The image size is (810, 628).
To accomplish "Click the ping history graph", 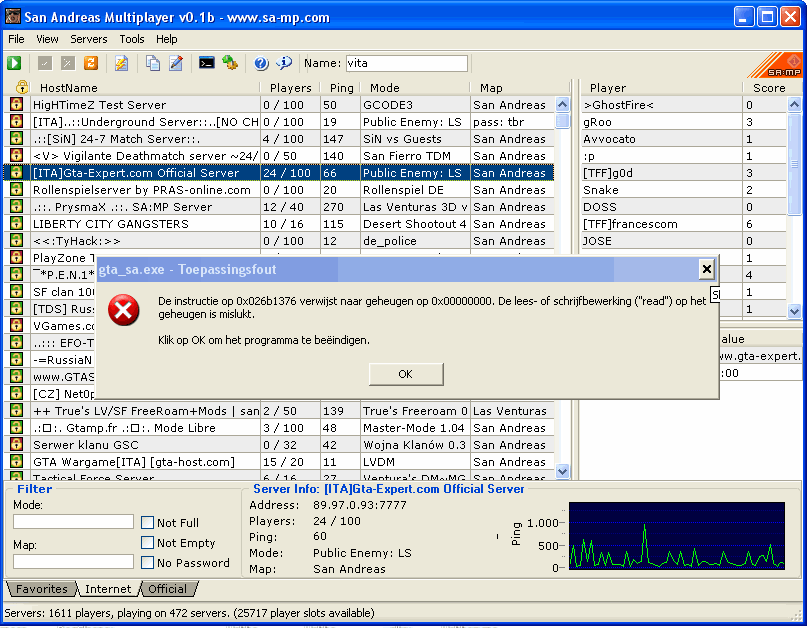I will click(677, 536).
